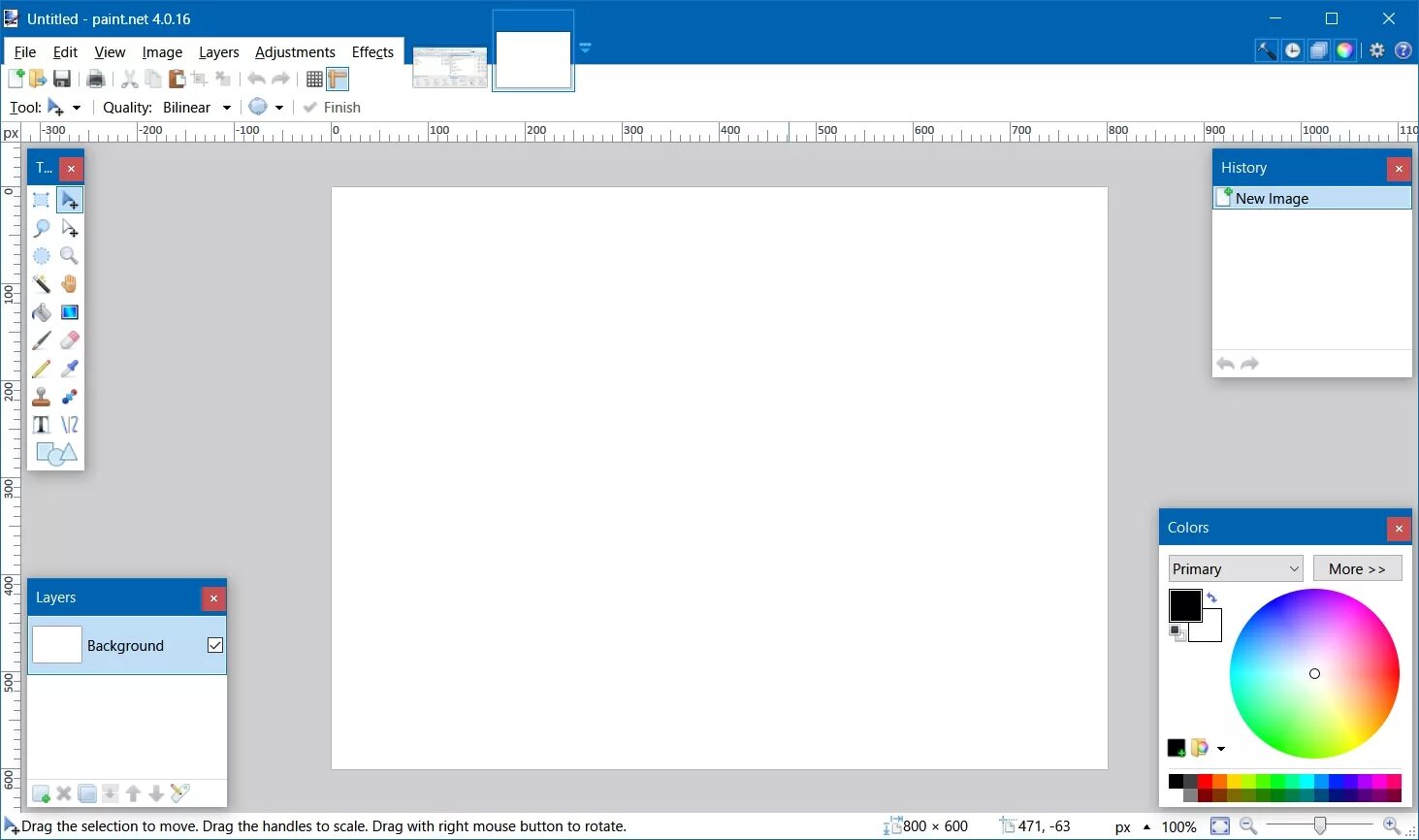Toggle Background layer visibility checkbox

pyautogui.click(x=215, y=645)
